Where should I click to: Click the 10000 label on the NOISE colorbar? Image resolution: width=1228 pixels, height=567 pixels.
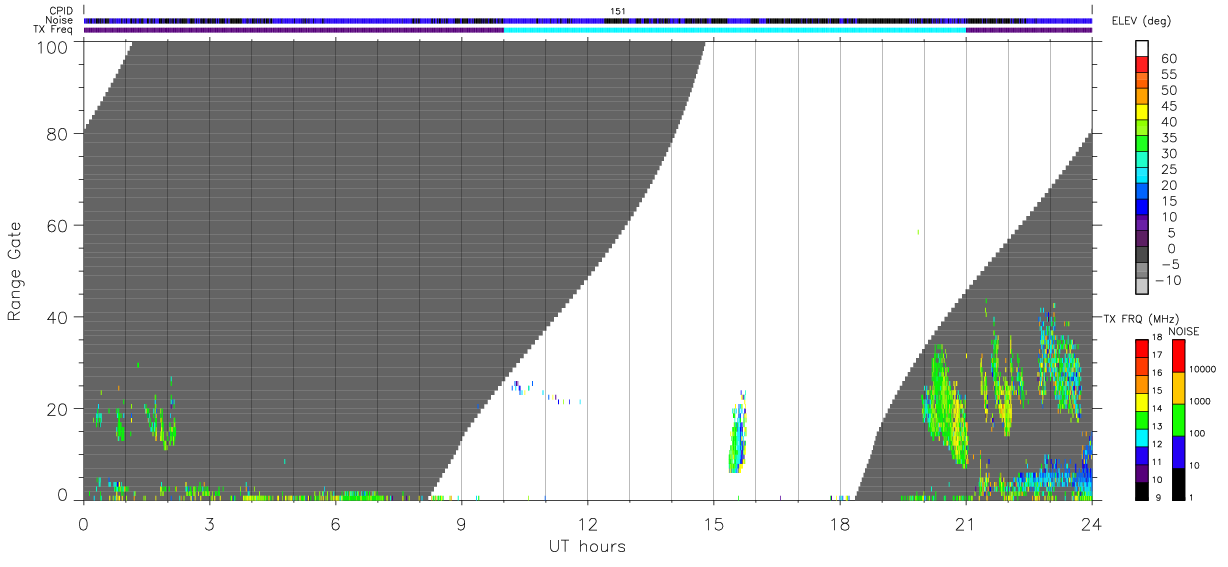point(1204,370)
